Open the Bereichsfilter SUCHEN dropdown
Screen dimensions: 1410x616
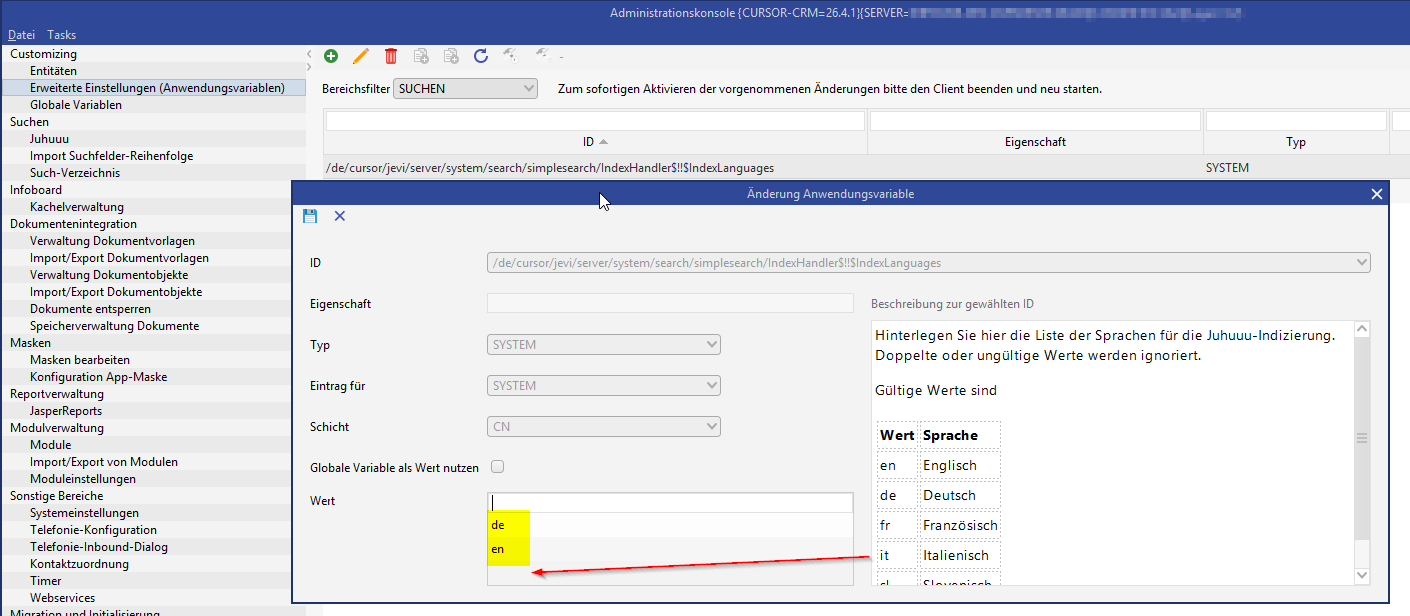(466, 88)
